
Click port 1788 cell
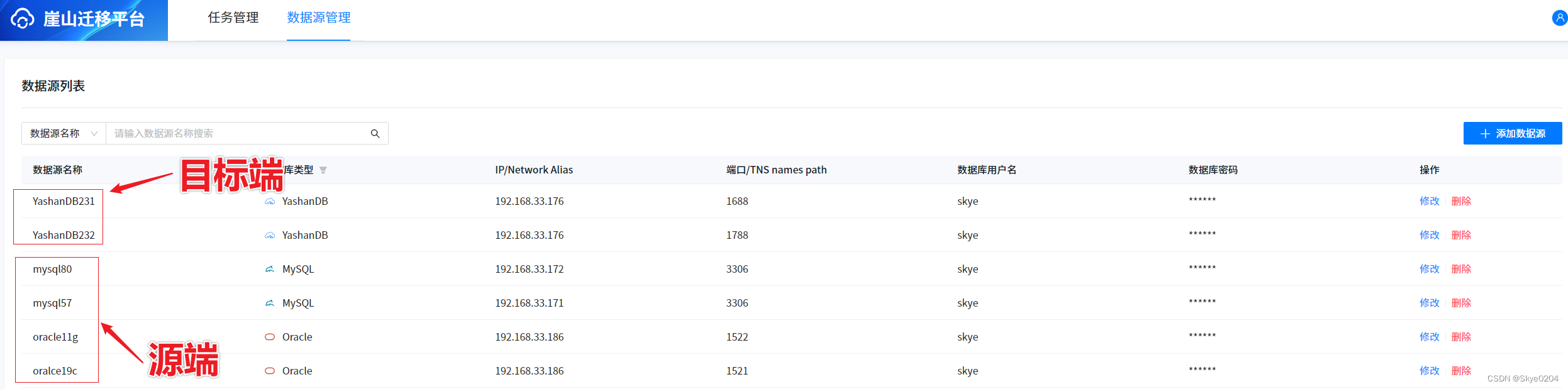(737, 235)
